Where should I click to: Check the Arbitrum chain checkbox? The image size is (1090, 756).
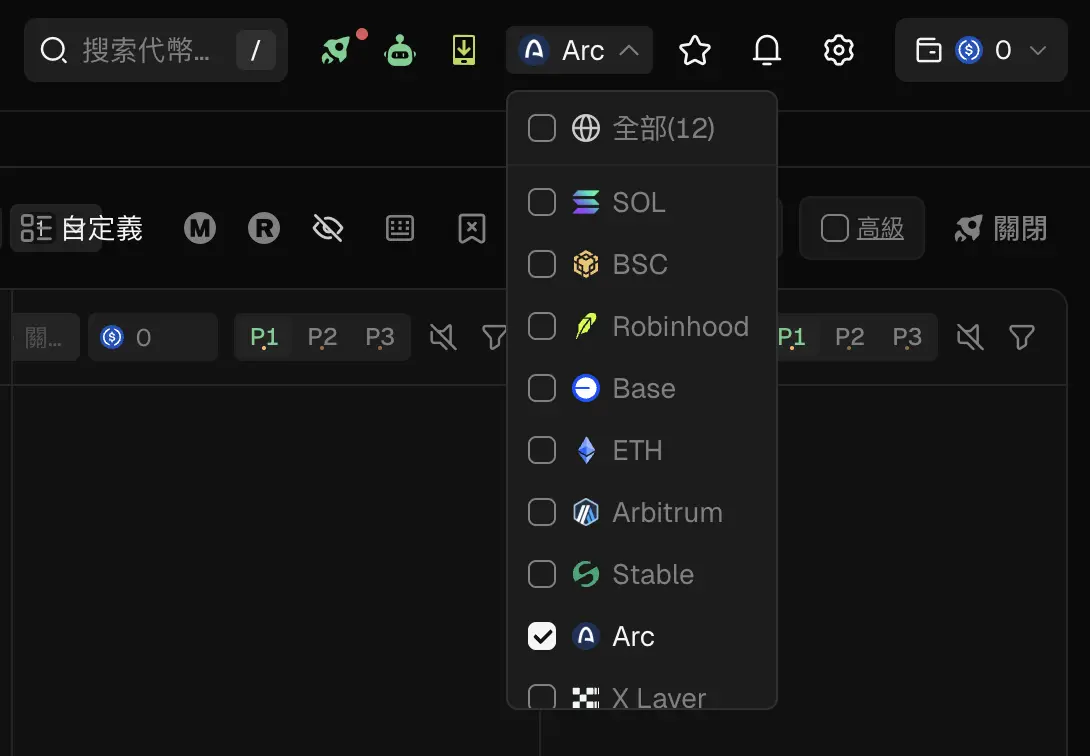542,512
